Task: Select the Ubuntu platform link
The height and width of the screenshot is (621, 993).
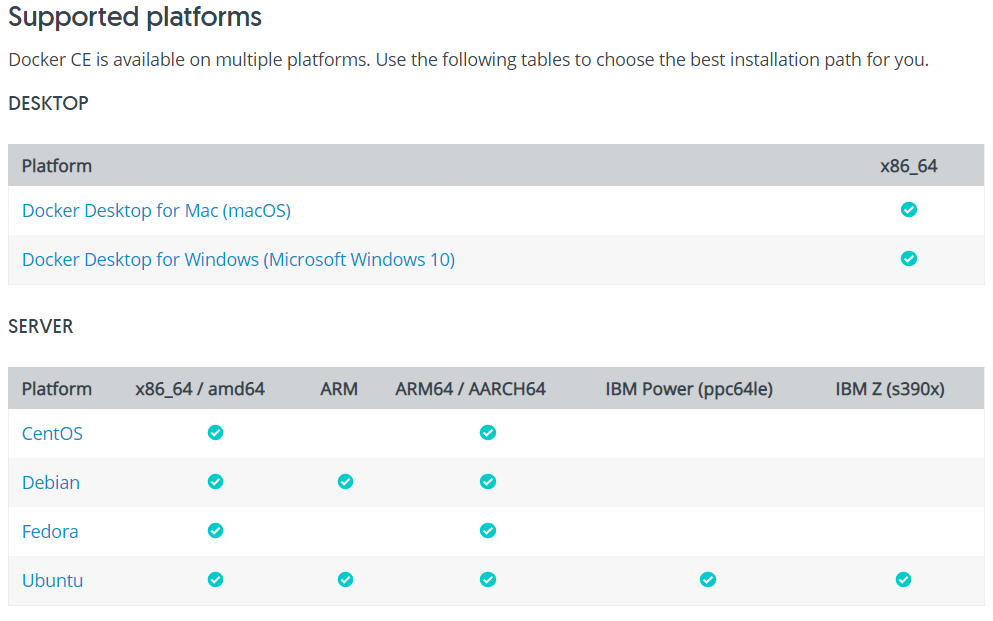Action: pyautogui.click(x=52, y=581)
